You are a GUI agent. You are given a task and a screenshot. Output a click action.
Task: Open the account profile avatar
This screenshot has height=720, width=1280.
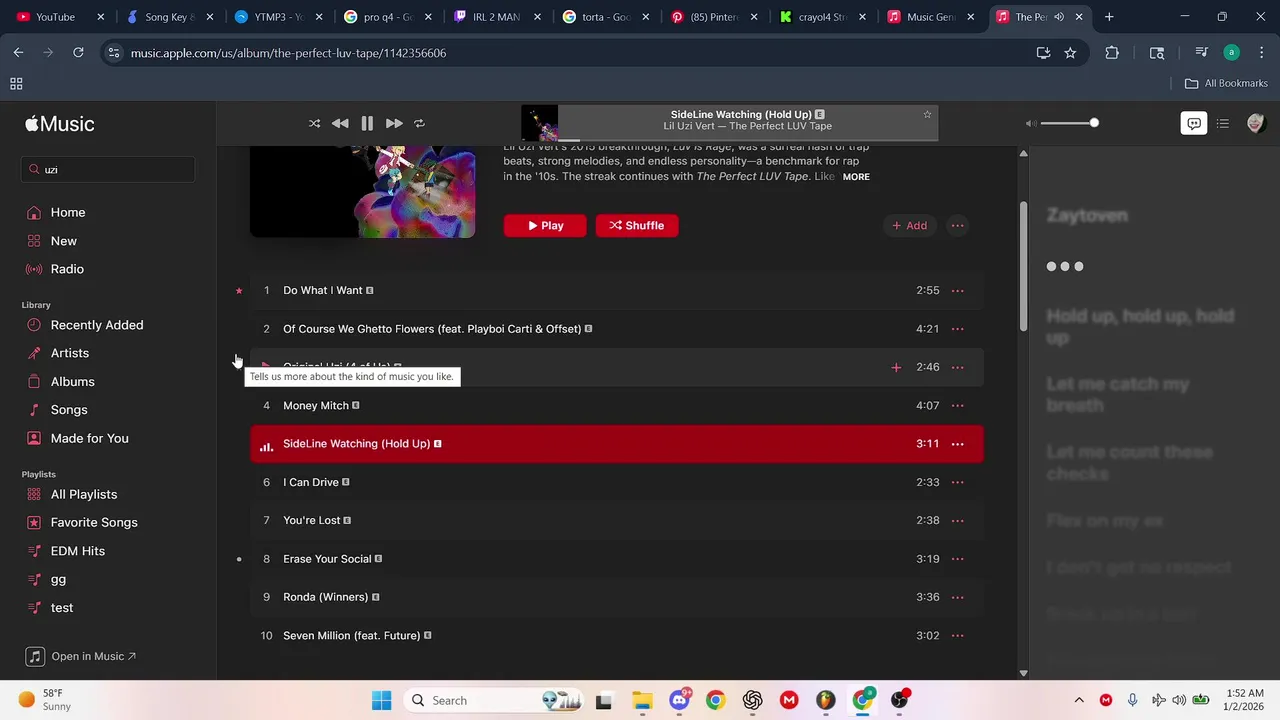(x=1256, y=123)
